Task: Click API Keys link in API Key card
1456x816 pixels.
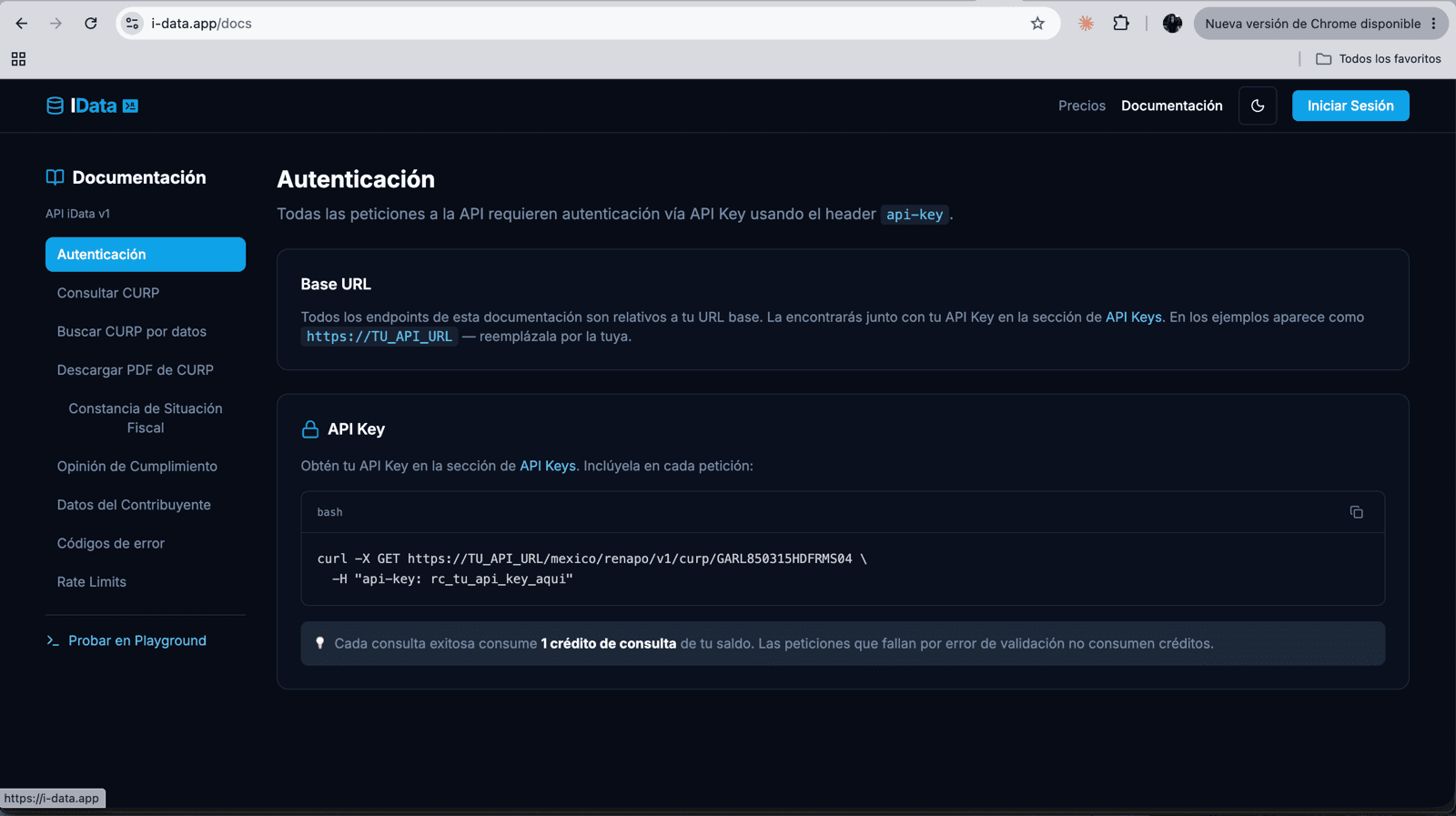Action: [x=548, y=466]
